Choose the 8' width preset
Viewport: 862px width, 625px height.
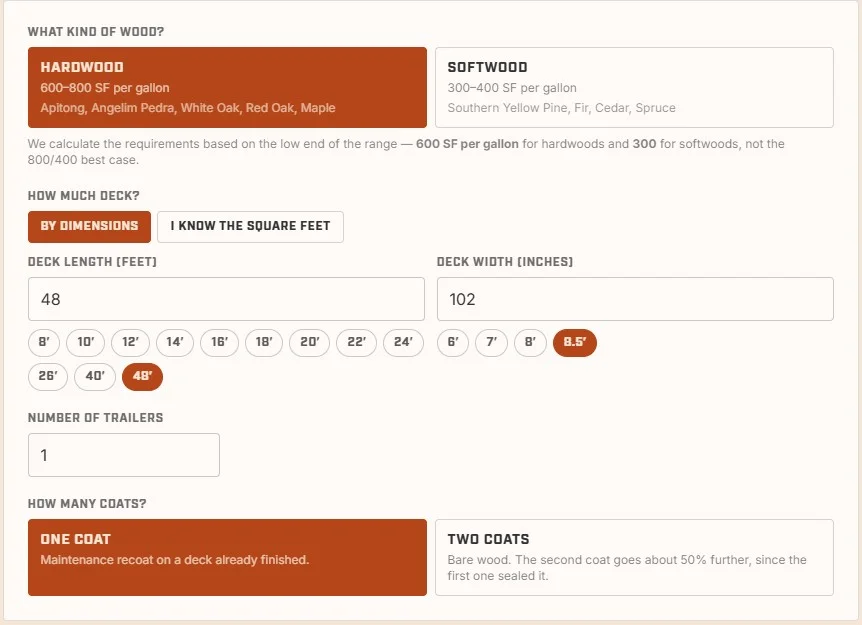coord(530,342)
